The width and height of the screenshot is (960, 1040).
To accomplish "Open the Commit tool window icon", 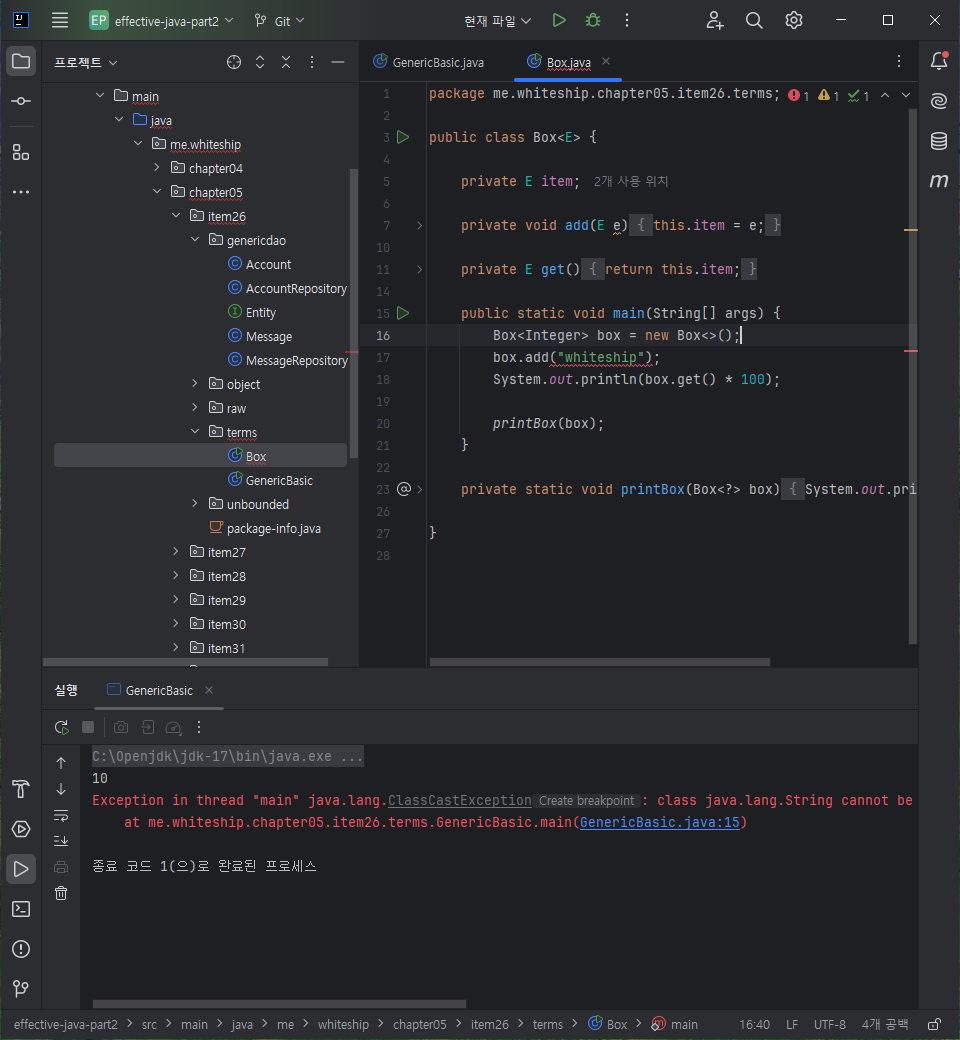I will [21, 101].
